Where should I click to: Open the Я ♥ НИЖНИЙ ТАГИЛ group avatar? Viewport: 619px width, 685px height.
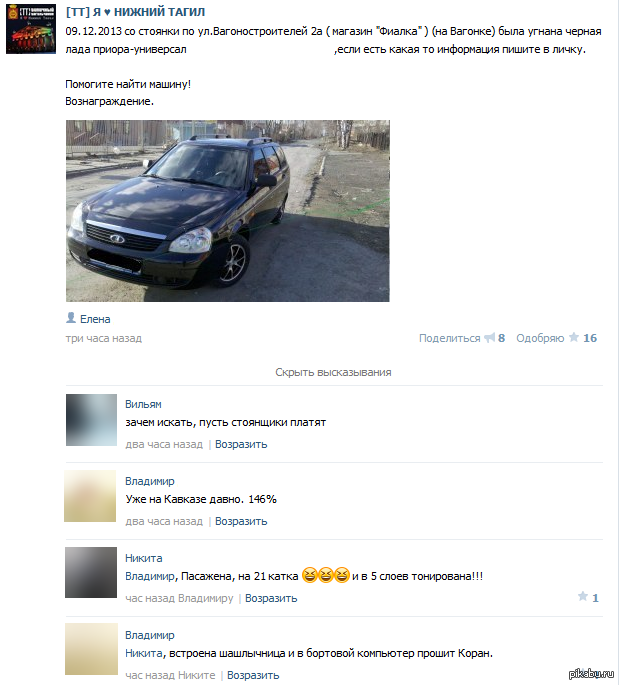[31, 29]
